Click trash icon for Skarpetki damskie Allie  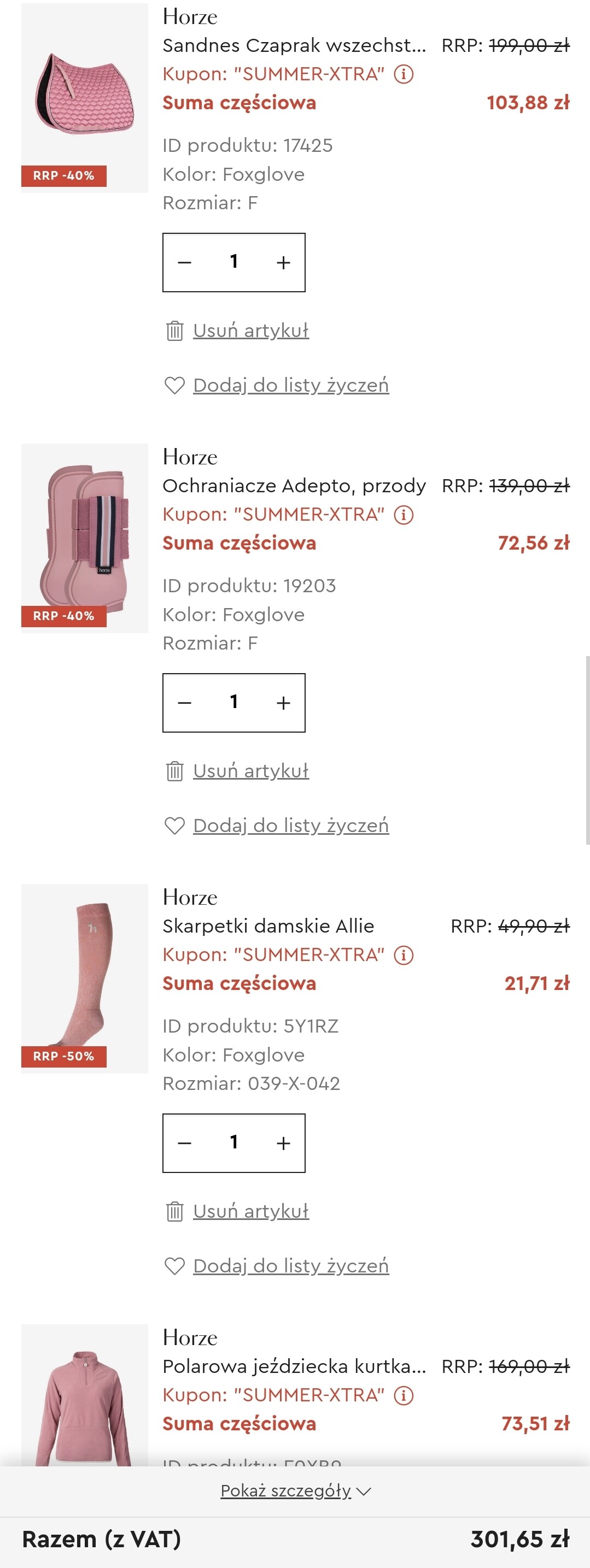click(x=174, y=1211)
